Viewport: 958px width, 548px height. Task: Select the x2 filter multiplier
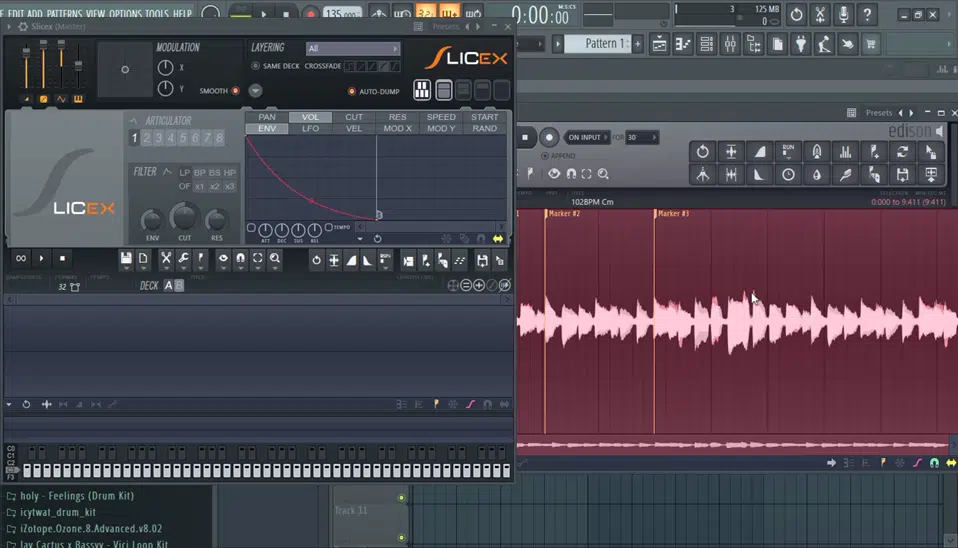[214, 186]
